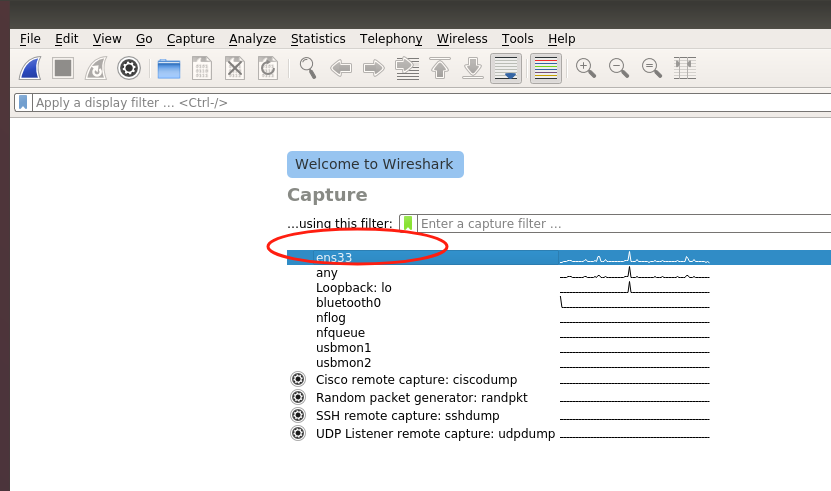Select the nfqueue interface
Screen dimensions: 831x491
pos(340,332)
